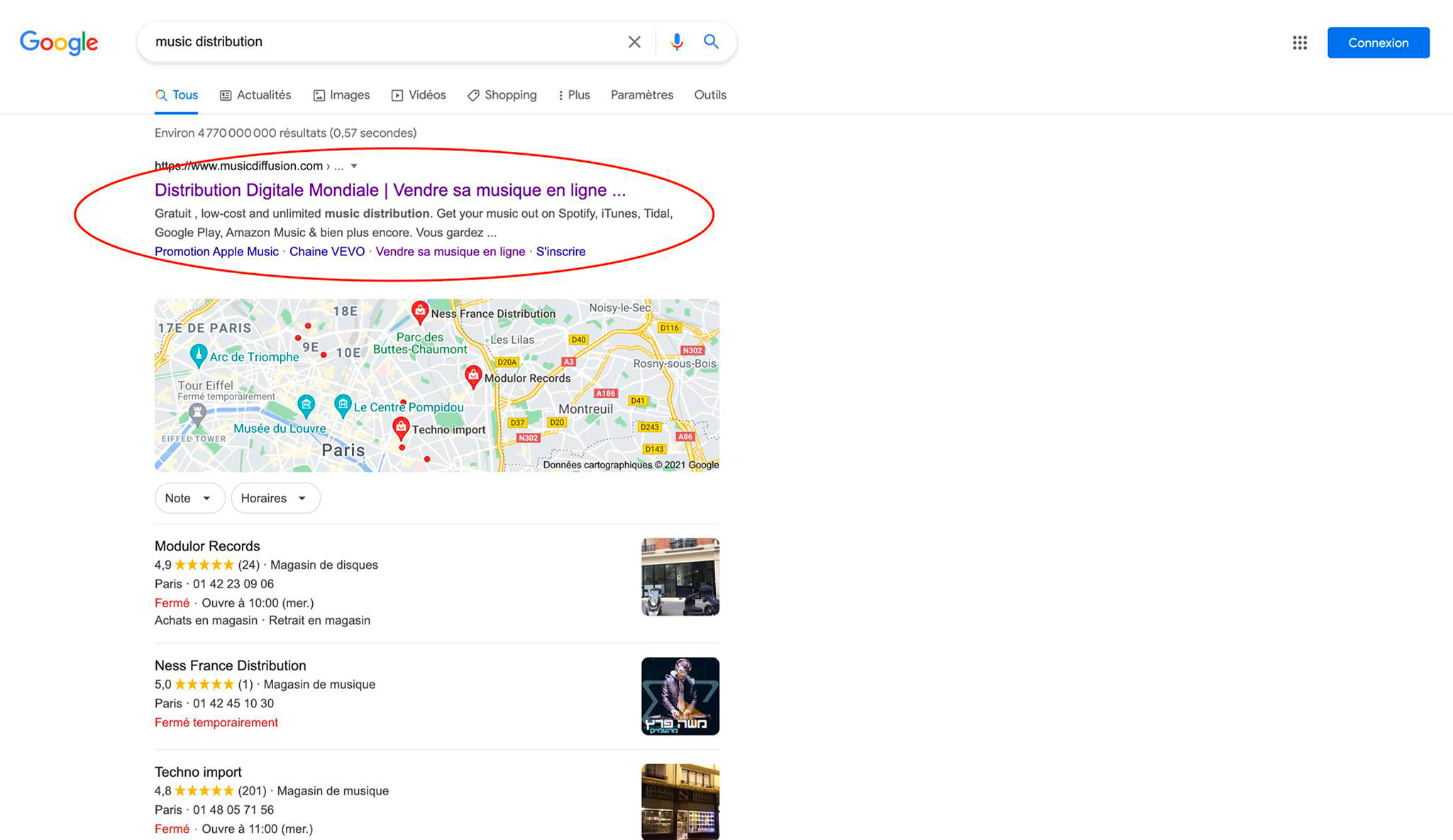This screenshot has height=840, width=1453.
Task: Open the Note filter dropdown
Action: (x=189, y=498)
